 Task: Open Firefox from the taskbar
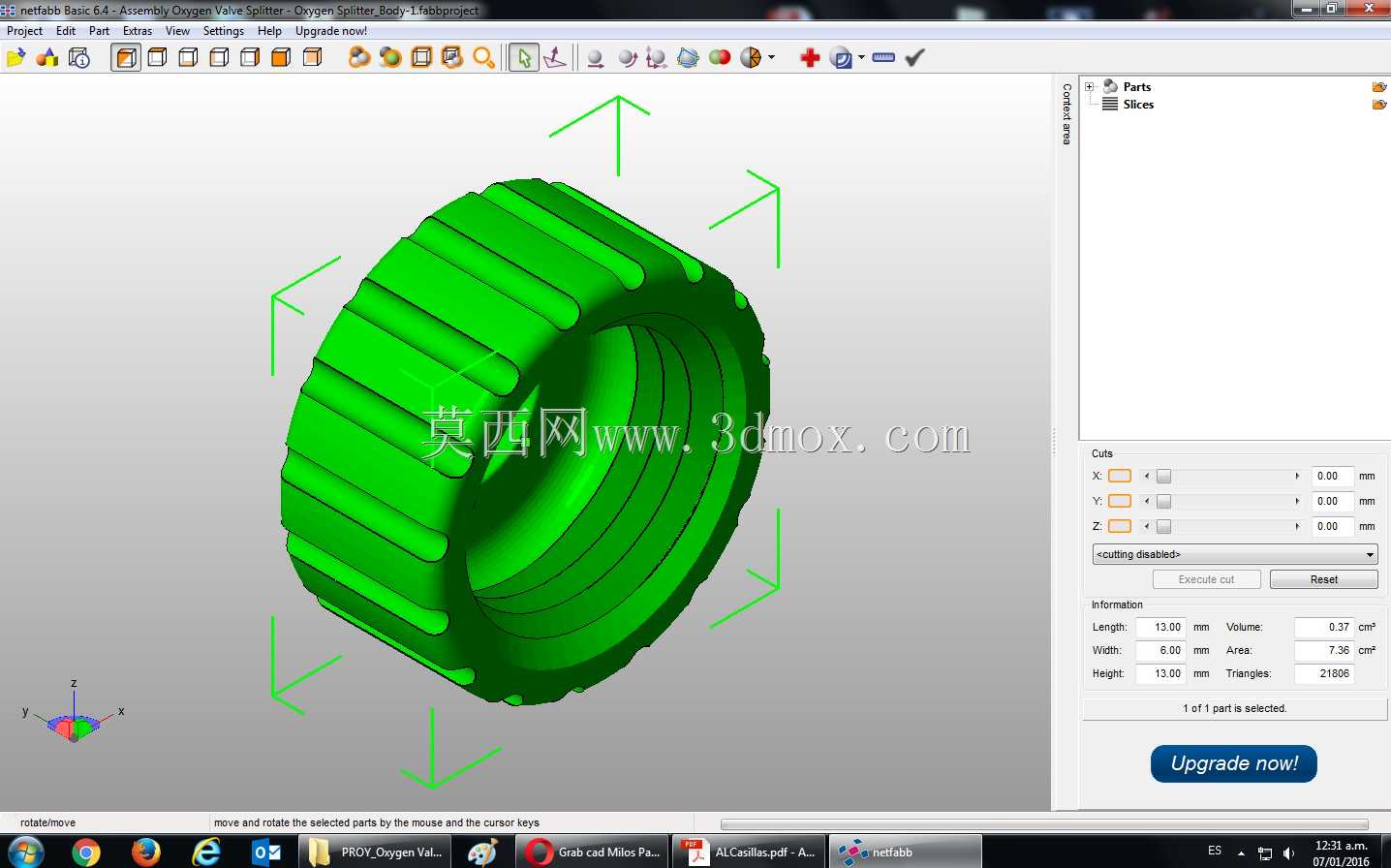(x=145, y=852)
